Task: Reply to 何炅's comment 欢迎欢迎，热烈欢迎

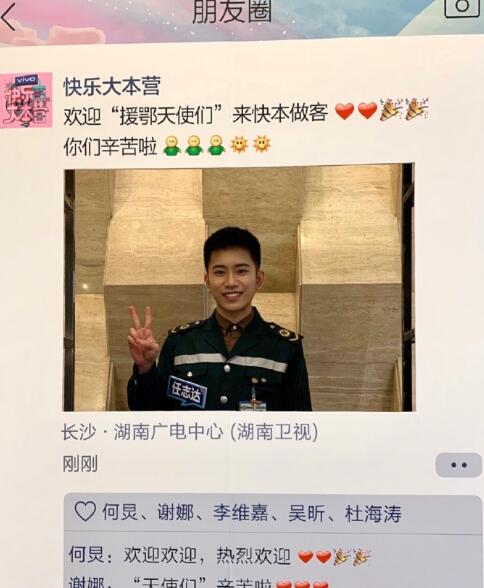Action: [219, 556]
